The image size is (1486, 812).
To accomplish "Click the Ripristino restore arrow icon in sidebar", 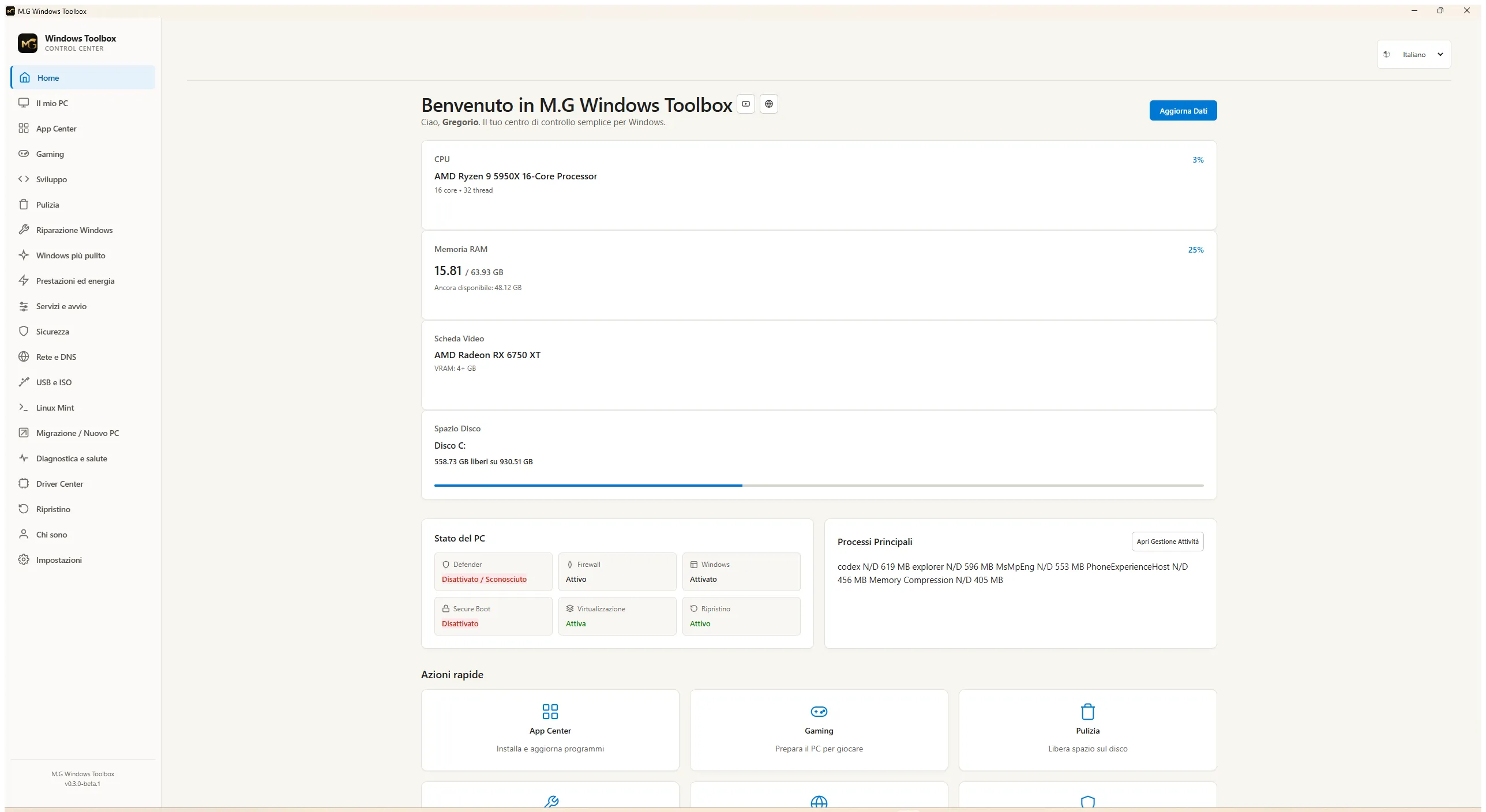I will 24,509.
